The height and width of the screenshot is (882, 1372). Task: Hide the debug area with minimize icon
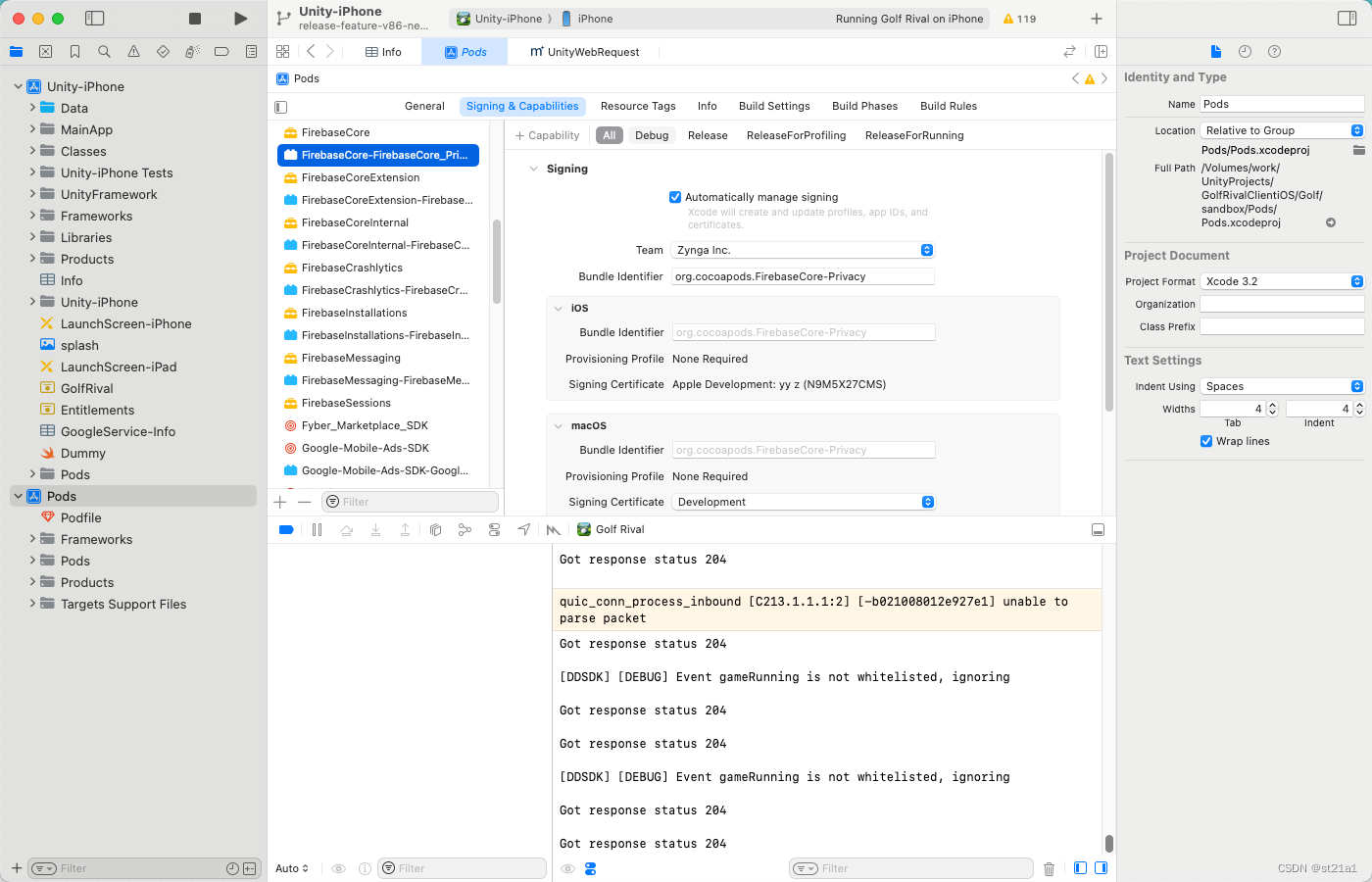pyautogui.click(x=1098, y=530)
